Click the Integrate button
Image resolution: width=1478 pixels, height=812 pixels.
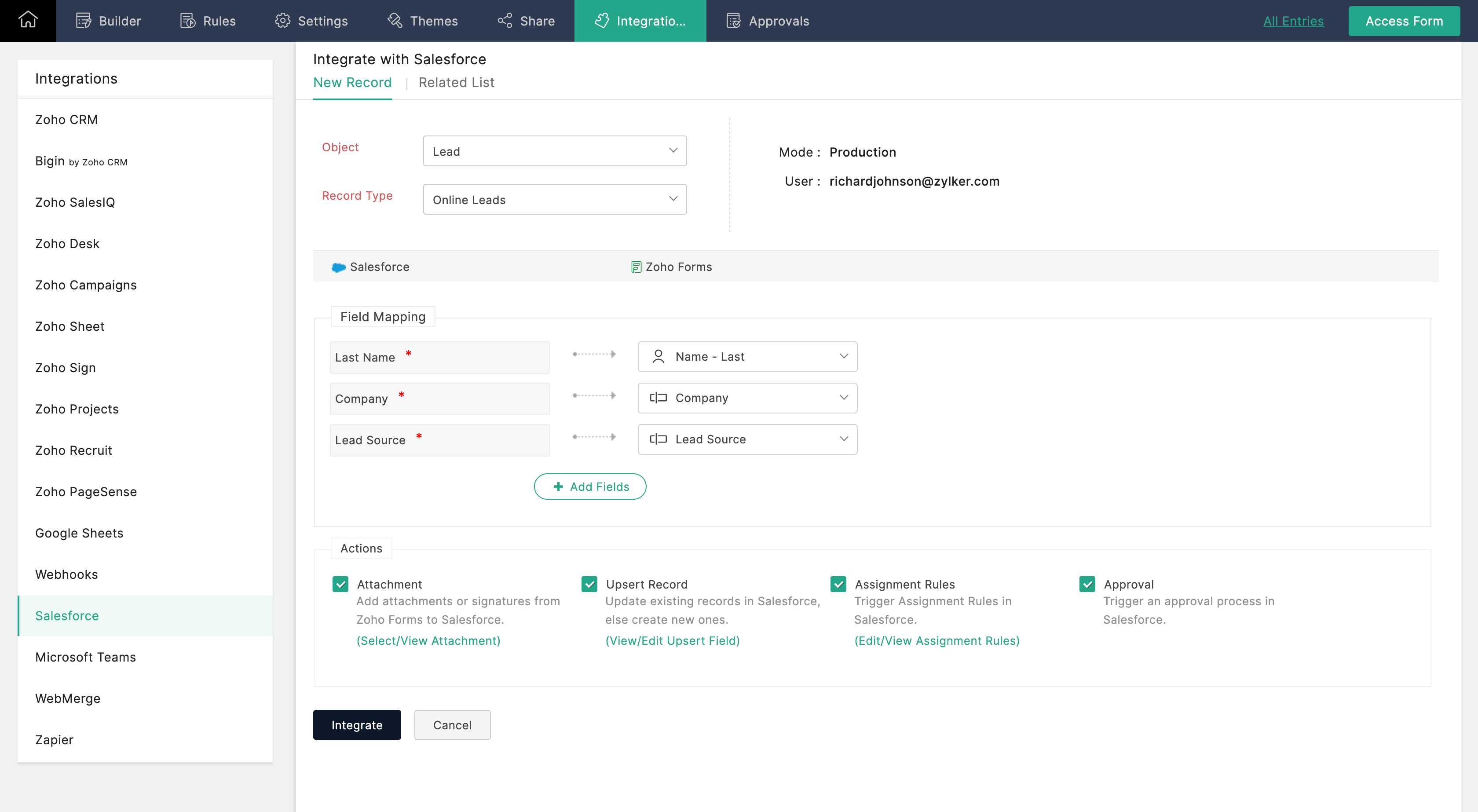pos(357,725)
